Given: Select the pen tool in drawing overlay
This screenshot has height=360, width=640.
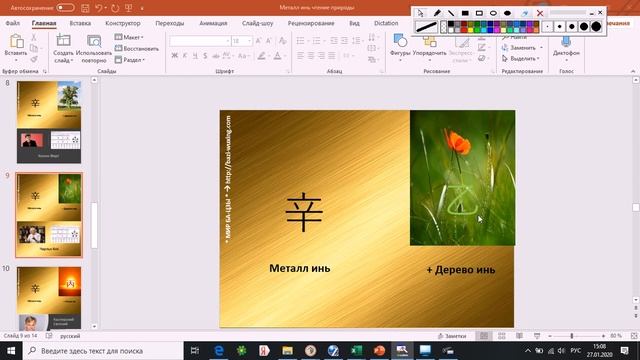Looking at the screenshot, I should (x=436, y=13).
